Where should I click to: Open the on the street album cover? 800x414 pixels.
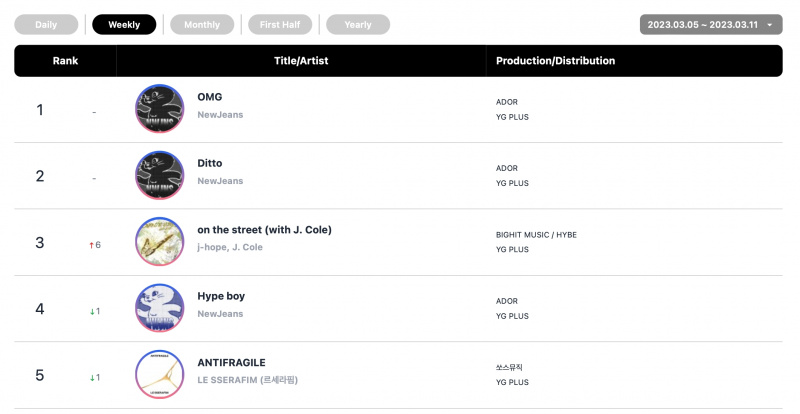[160, 241]
